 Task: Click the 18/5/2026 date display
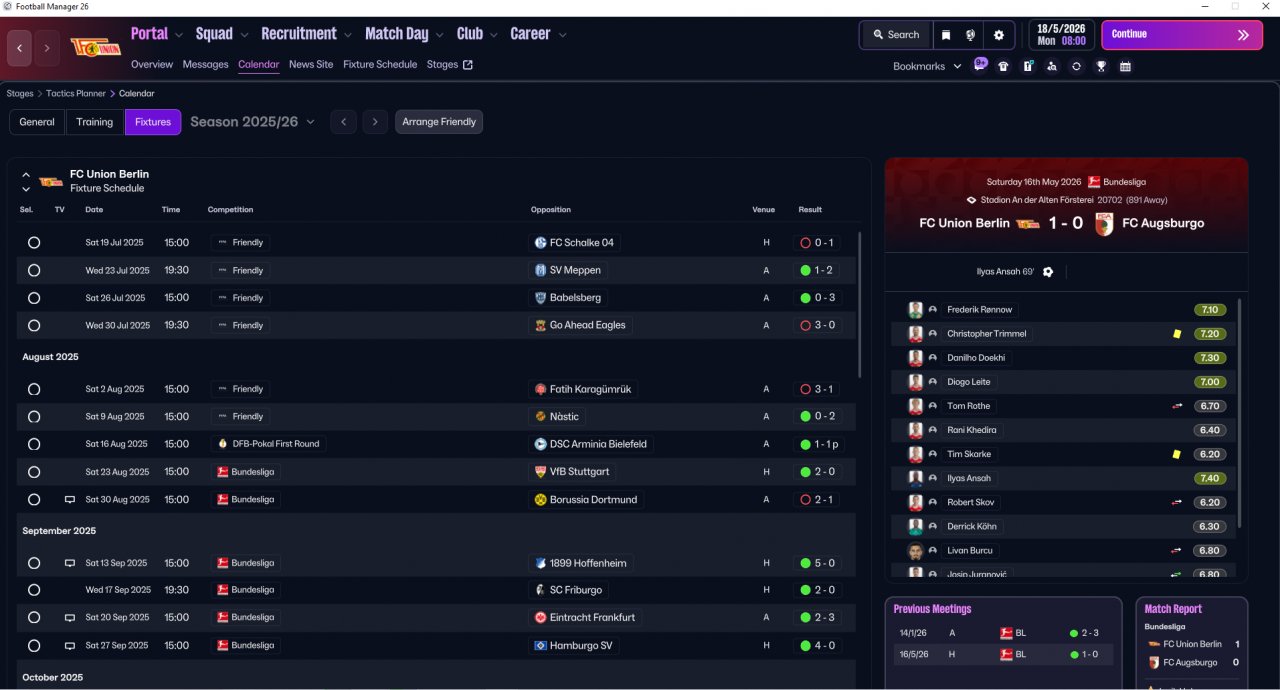pos(1061,35)
